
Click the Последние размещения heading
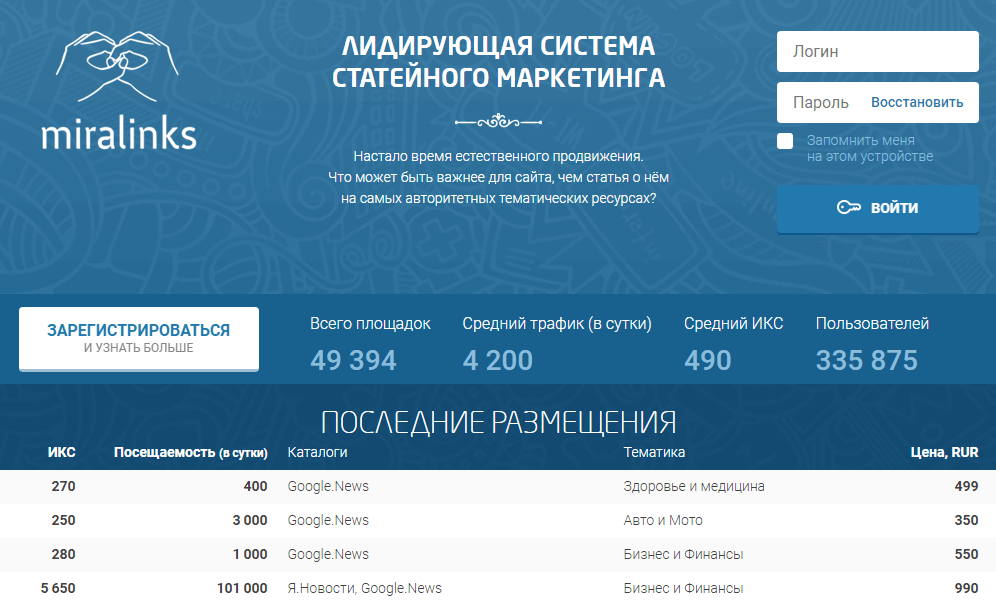(x=498, y=422)
